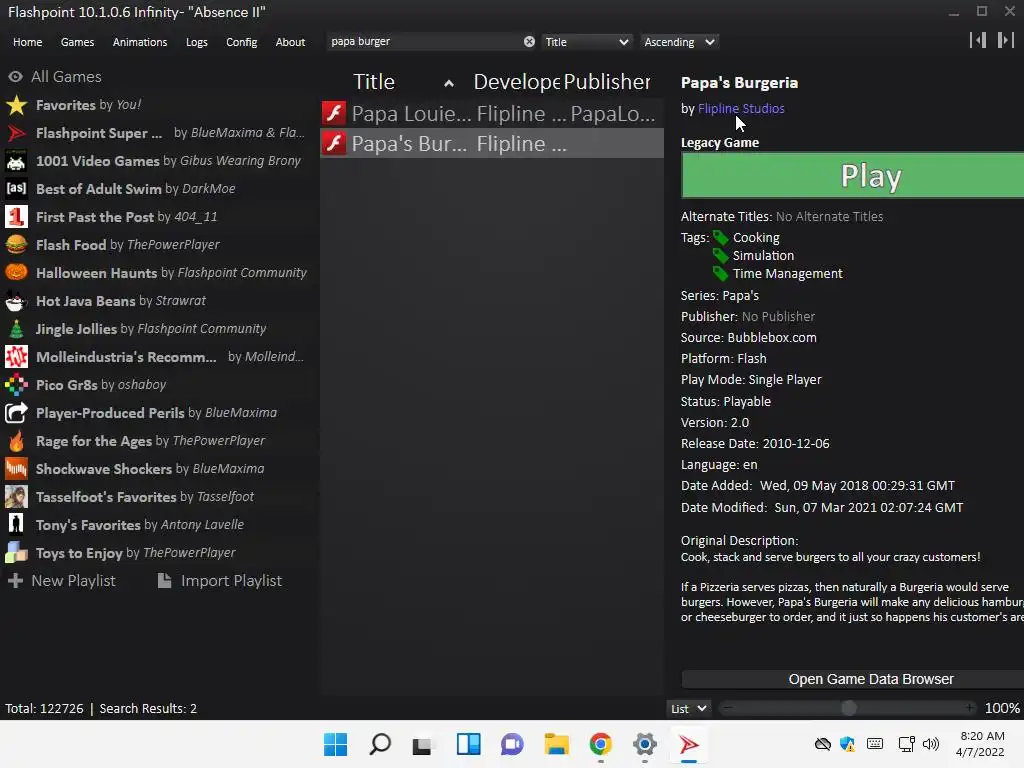Open the Jingle Jollies tree icon
This screenshot has height=768, width=1024.
pos(16,328)
